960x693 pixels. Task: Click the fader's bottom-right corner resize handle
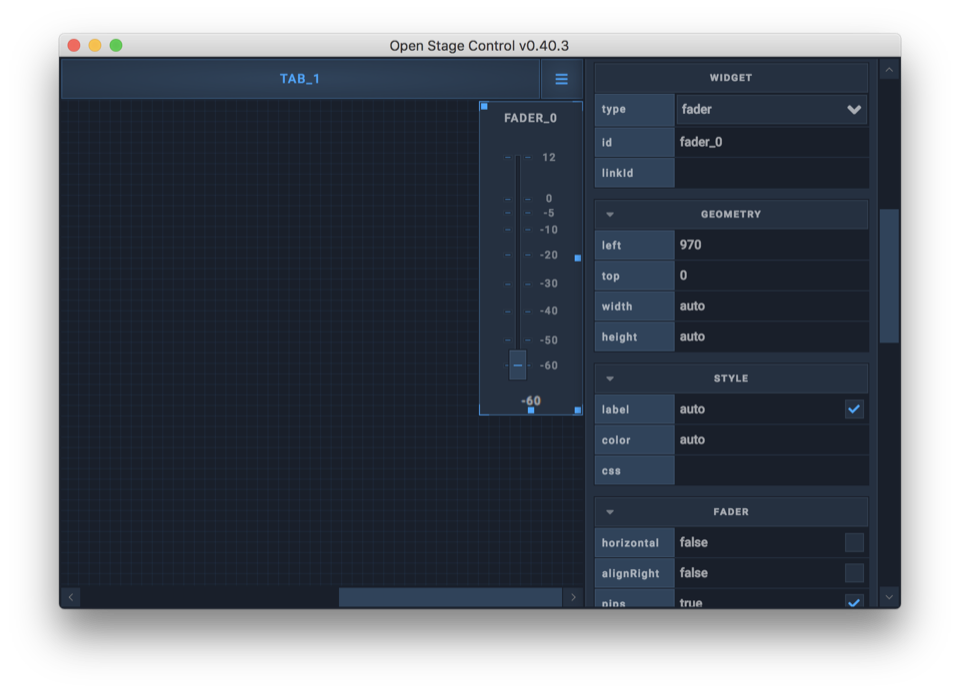pos(578,410)
